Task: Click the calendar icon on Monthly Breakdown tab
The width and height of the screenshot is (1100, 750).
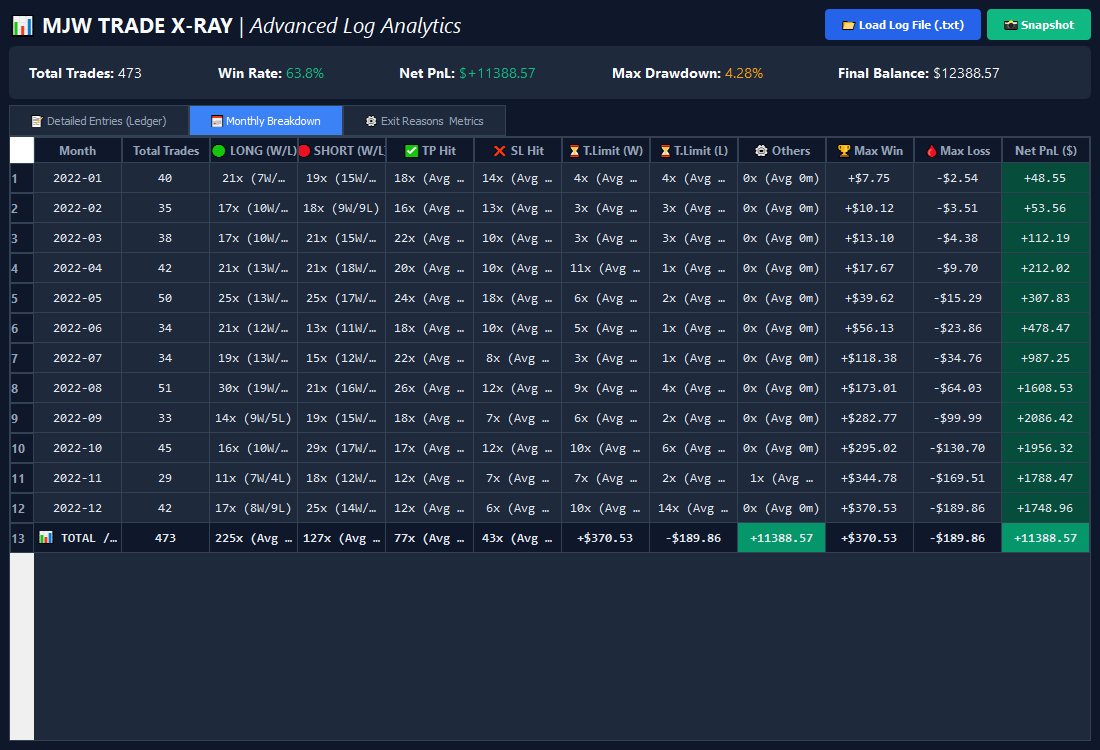Action: click(217, 121)
